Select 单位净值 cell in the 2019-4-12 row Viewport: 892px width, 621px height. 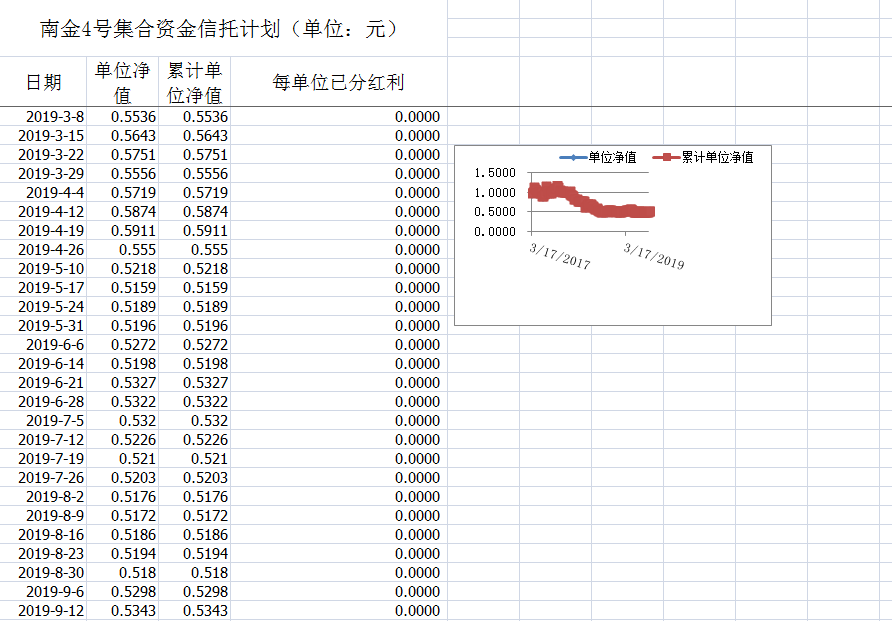coord(122,212)
